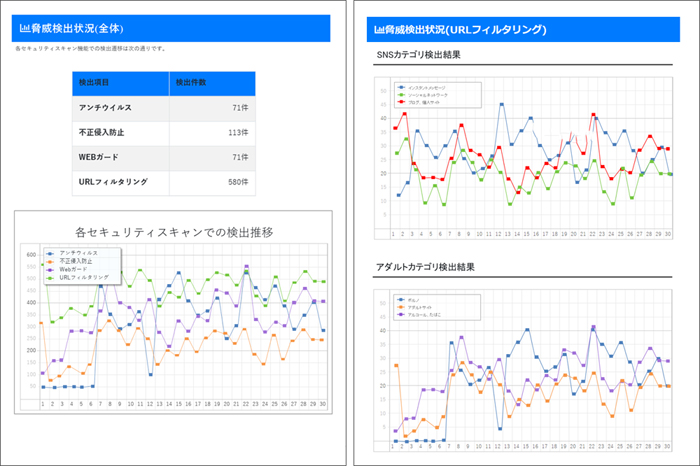Select the 脅威検出状況(URLフィルタリング) header title
Viewport: 700px width, 466px height.
(x=465, y=30)
